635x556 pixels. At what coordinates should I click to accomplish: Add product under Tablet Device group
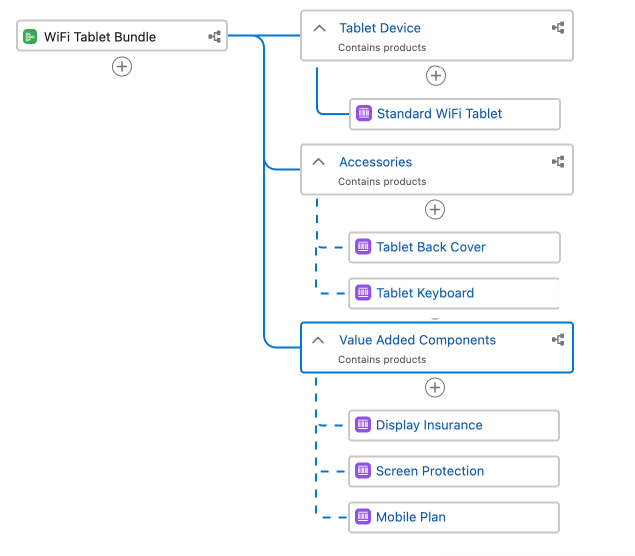click(x=436, y=75)
